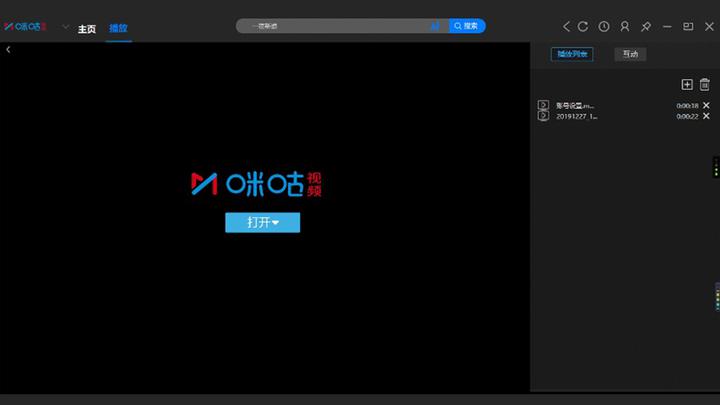The height and width of the screenshot is (405, 720).
Task: Open the 打开 dropdown button
Action: 263,223
